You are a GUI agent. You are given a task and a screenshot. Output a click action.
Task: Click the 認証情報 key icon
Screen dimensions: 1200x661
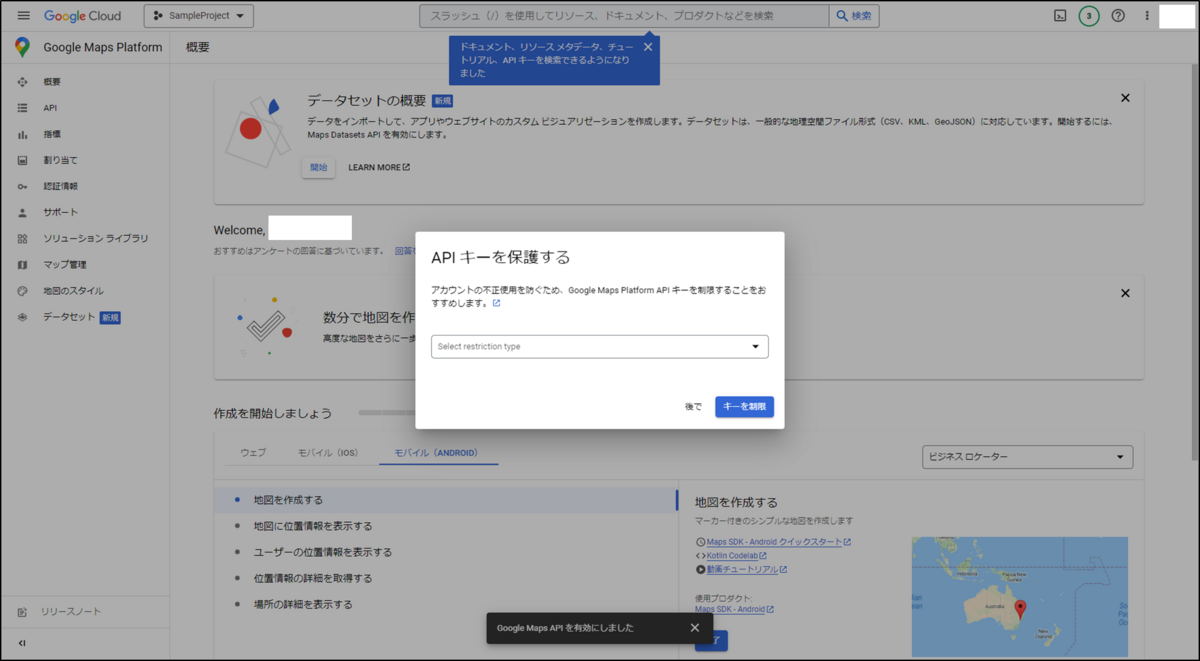pyautogui.click(x=22, y=186)
